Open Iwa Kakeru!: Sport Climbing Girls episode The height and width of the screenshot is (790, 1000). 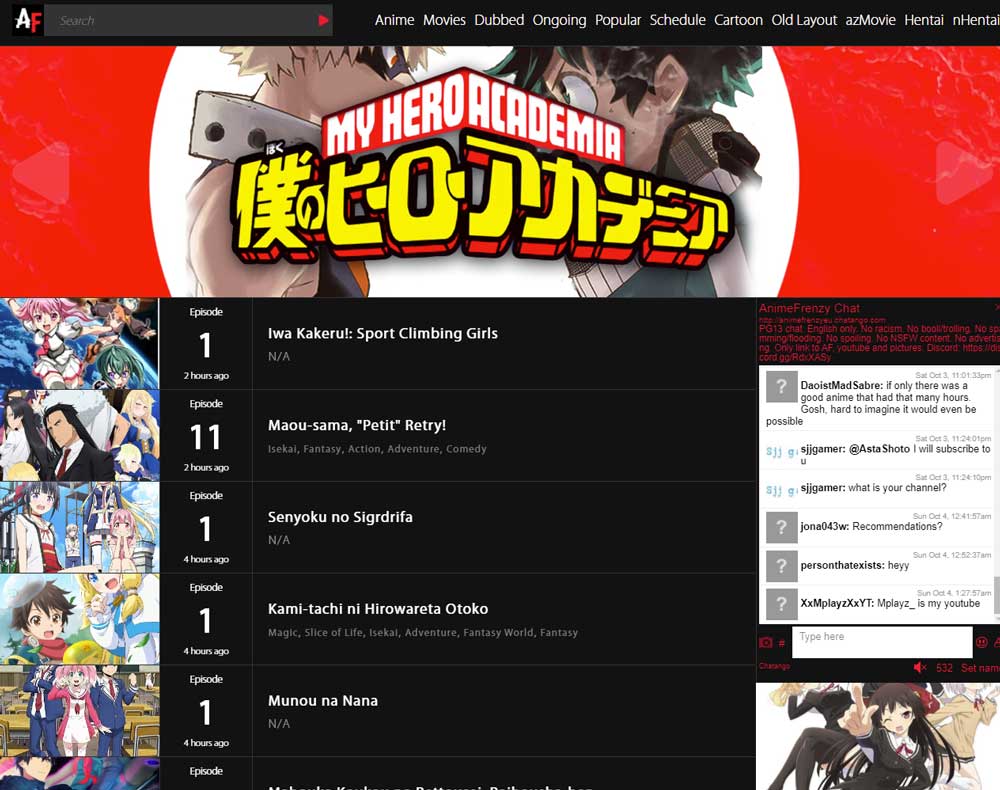pyautogui.click(x=383, y=333)
